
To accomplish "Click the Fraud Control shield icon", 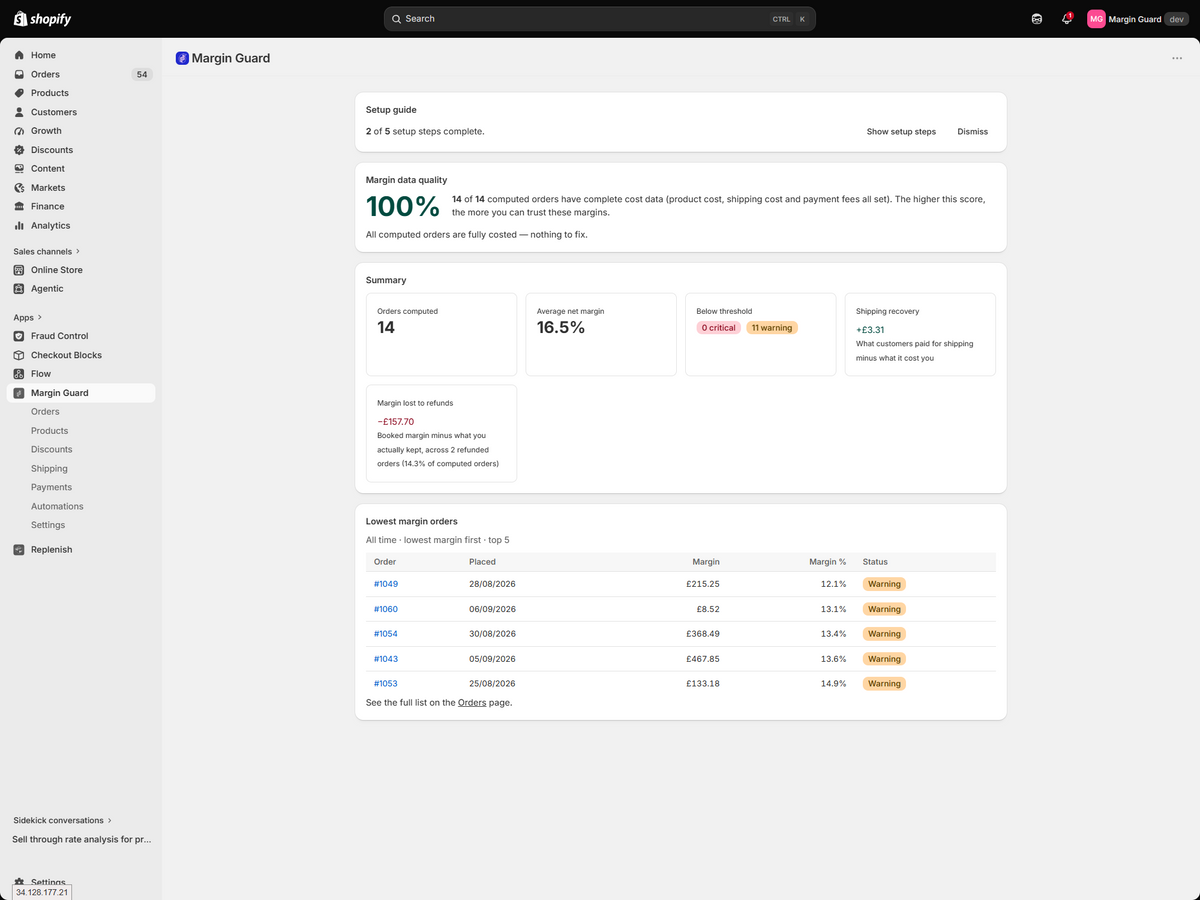I will tap(19, 336).
